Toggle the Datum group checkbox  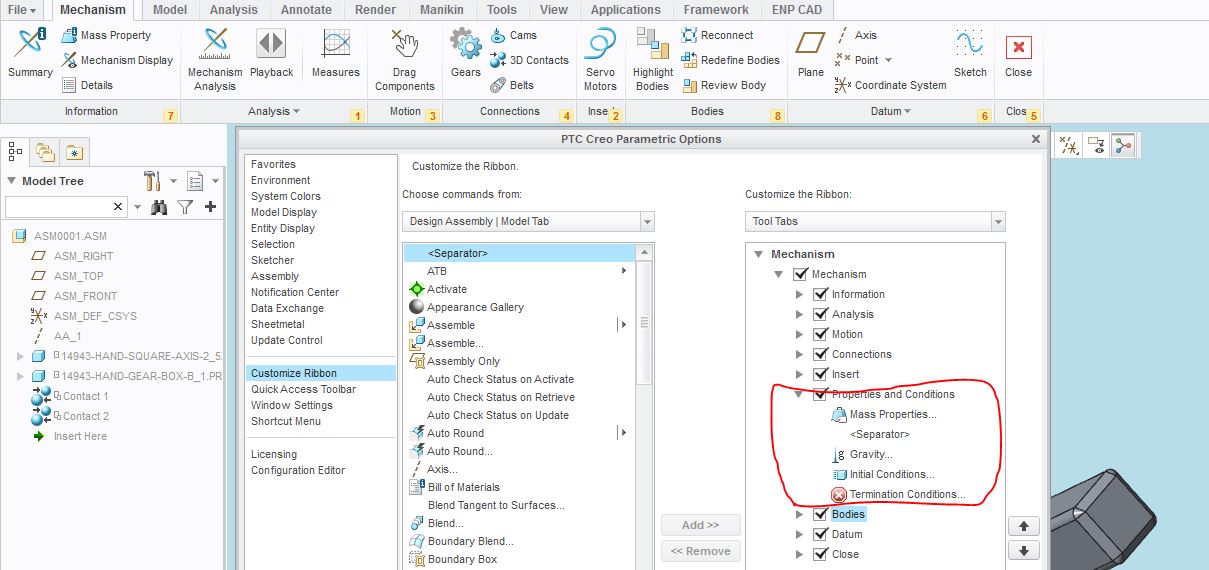pos(820,534)
